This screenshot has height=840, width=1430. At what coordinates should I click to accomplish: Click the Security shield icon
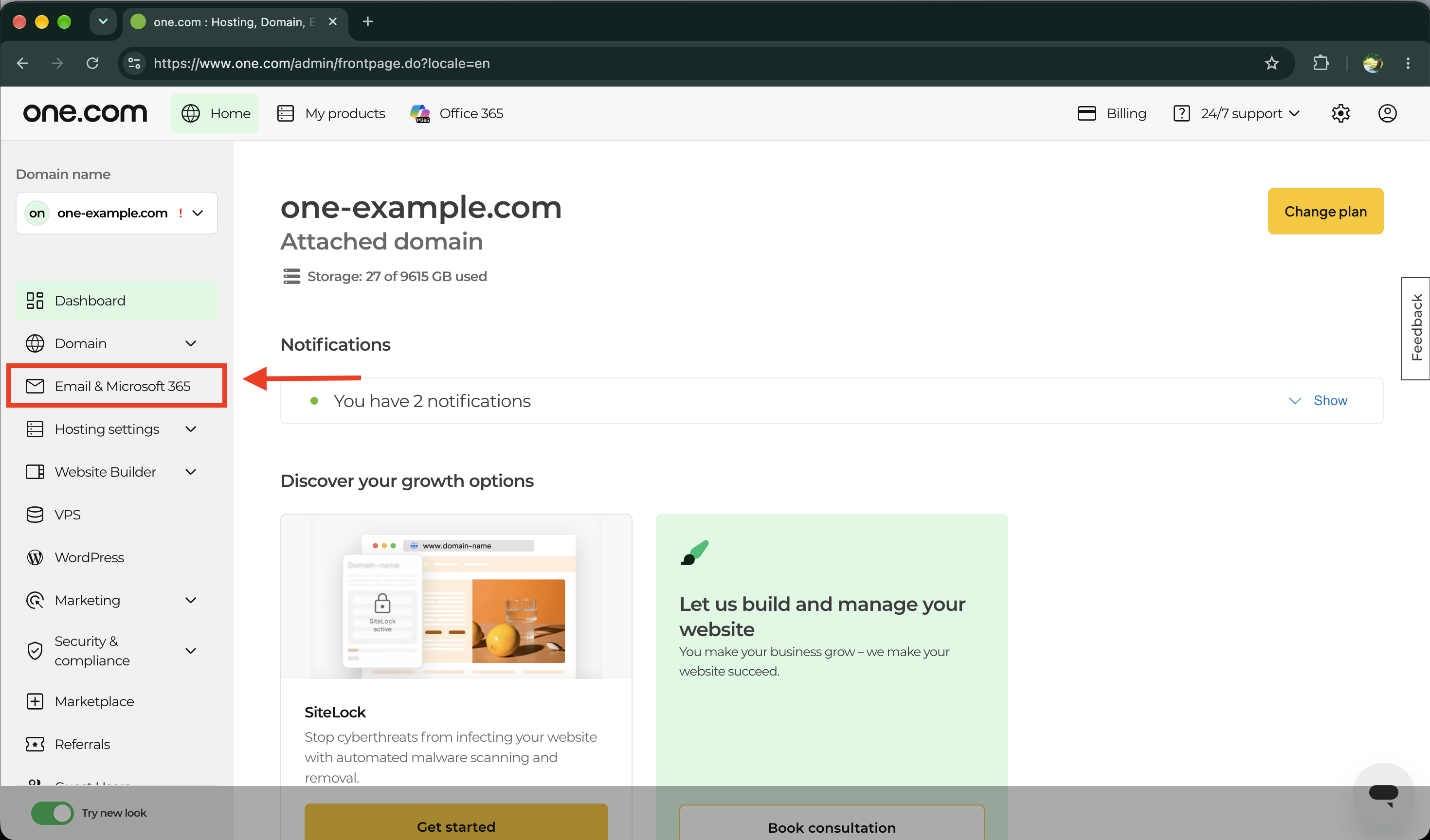pyautogui.click(x=35, y=651)
